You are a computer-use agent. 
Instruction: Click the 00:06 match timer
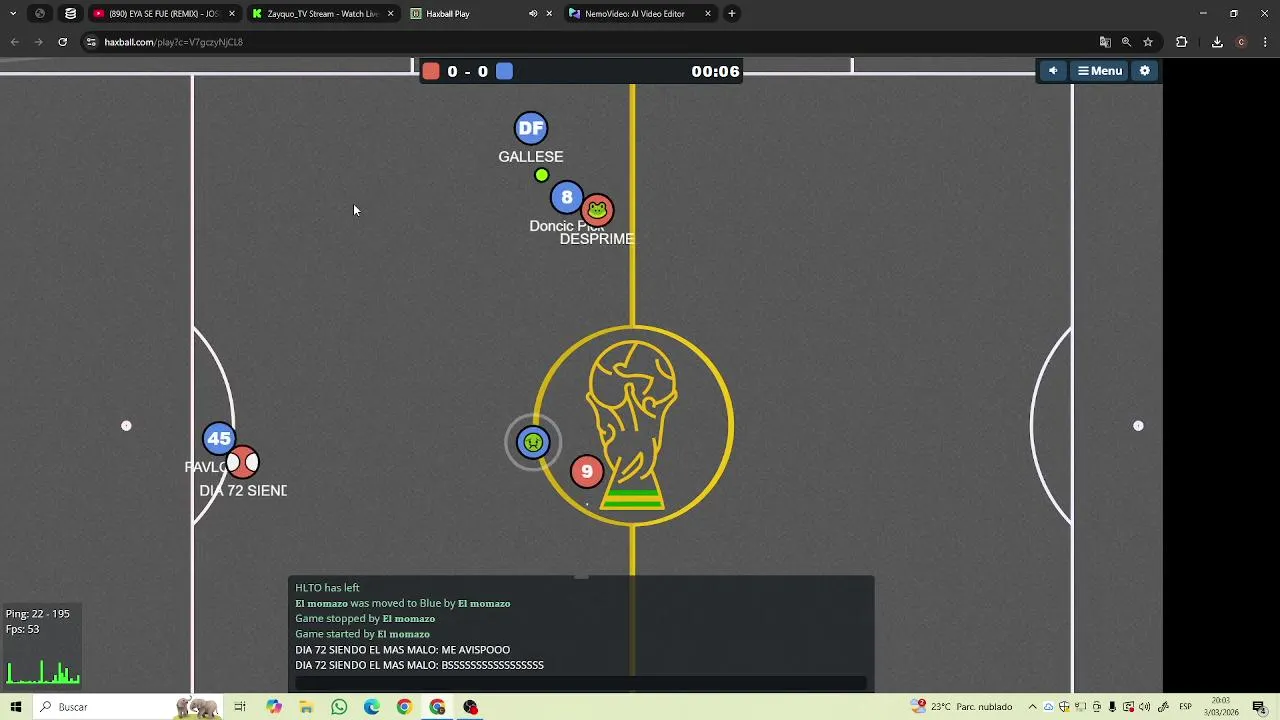tap(715, 71)
